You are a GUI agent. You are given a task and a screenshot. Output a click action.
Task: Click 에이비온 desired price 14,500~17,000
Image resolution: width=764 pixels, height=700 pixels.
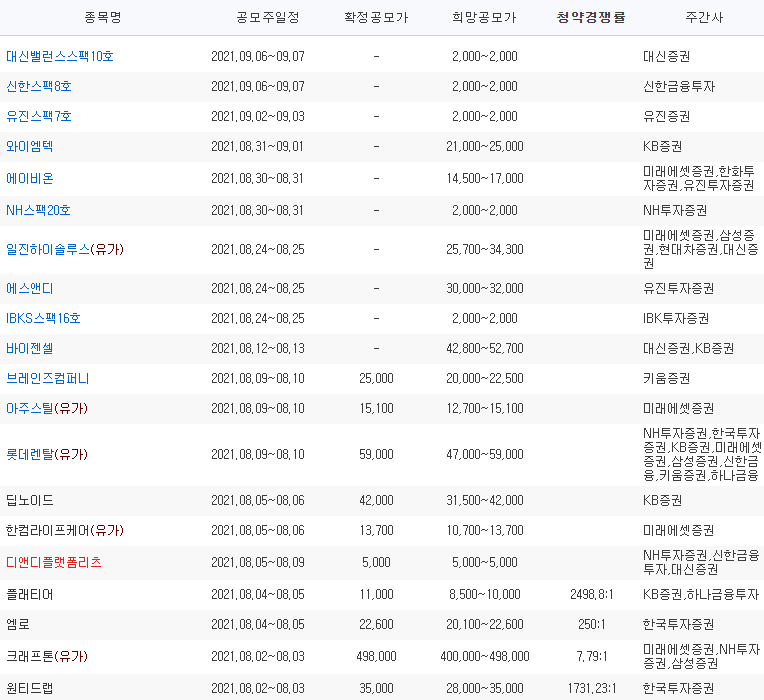pos(485,179)
